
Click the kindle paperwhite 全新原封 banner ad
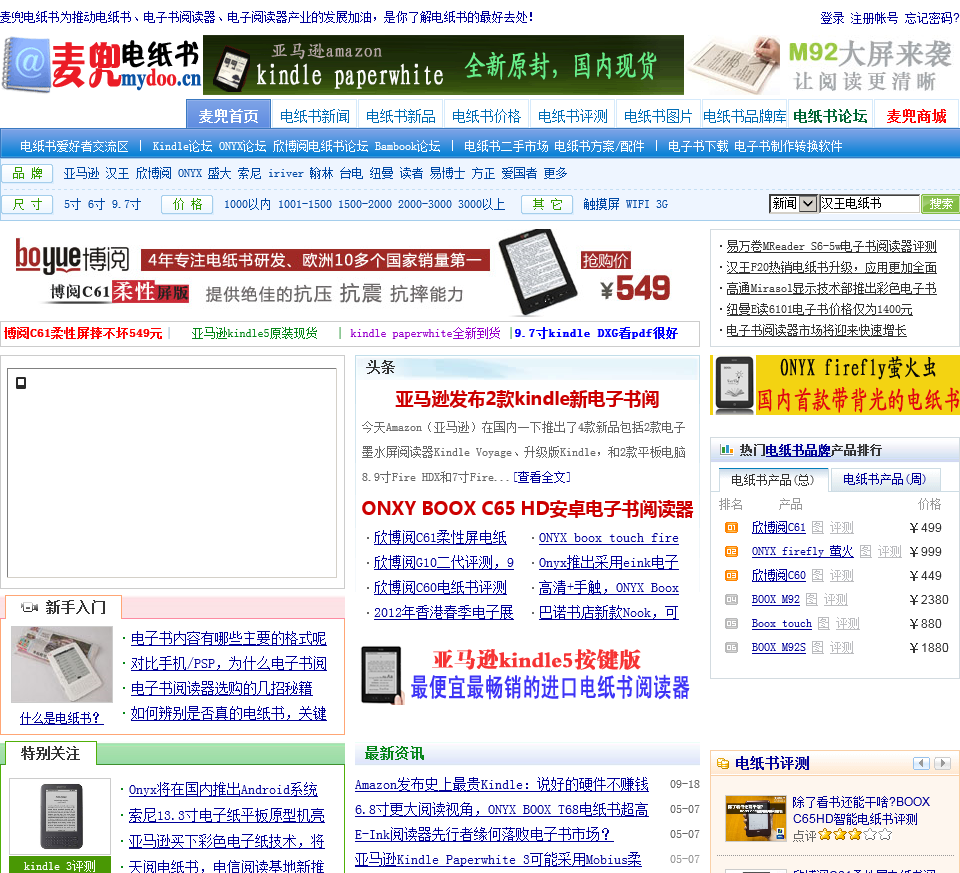coord(443,65)
